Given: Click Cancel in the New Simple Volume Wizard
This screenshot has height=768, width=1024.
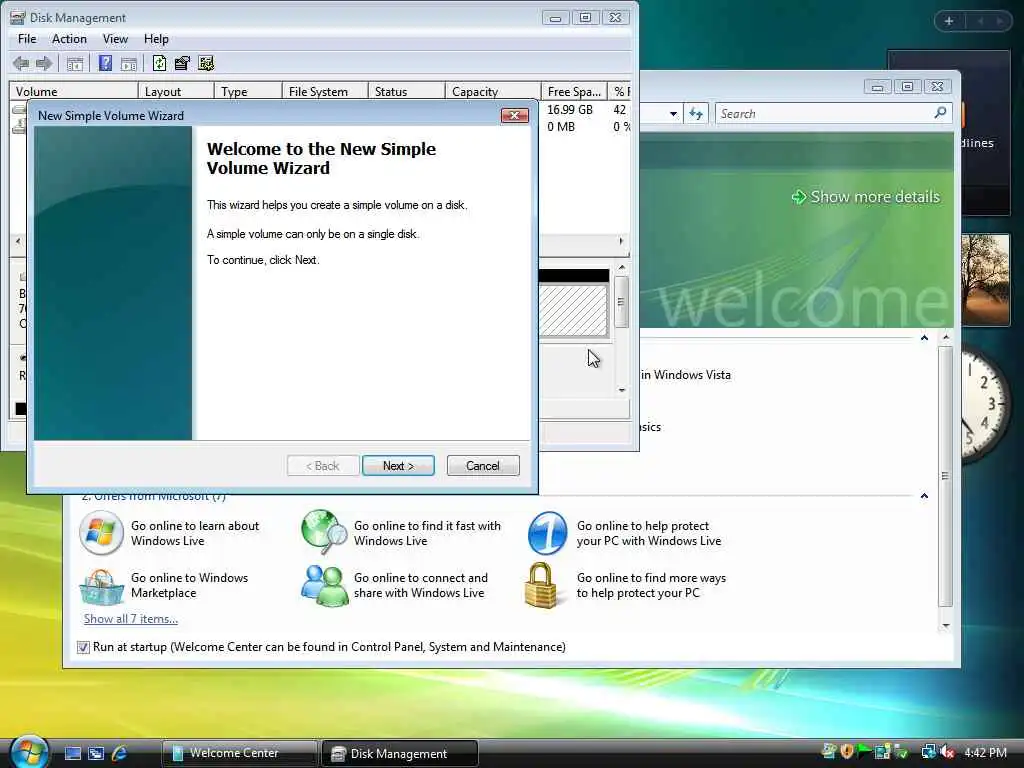Looking at the screenshot, I should coord(483,466).
